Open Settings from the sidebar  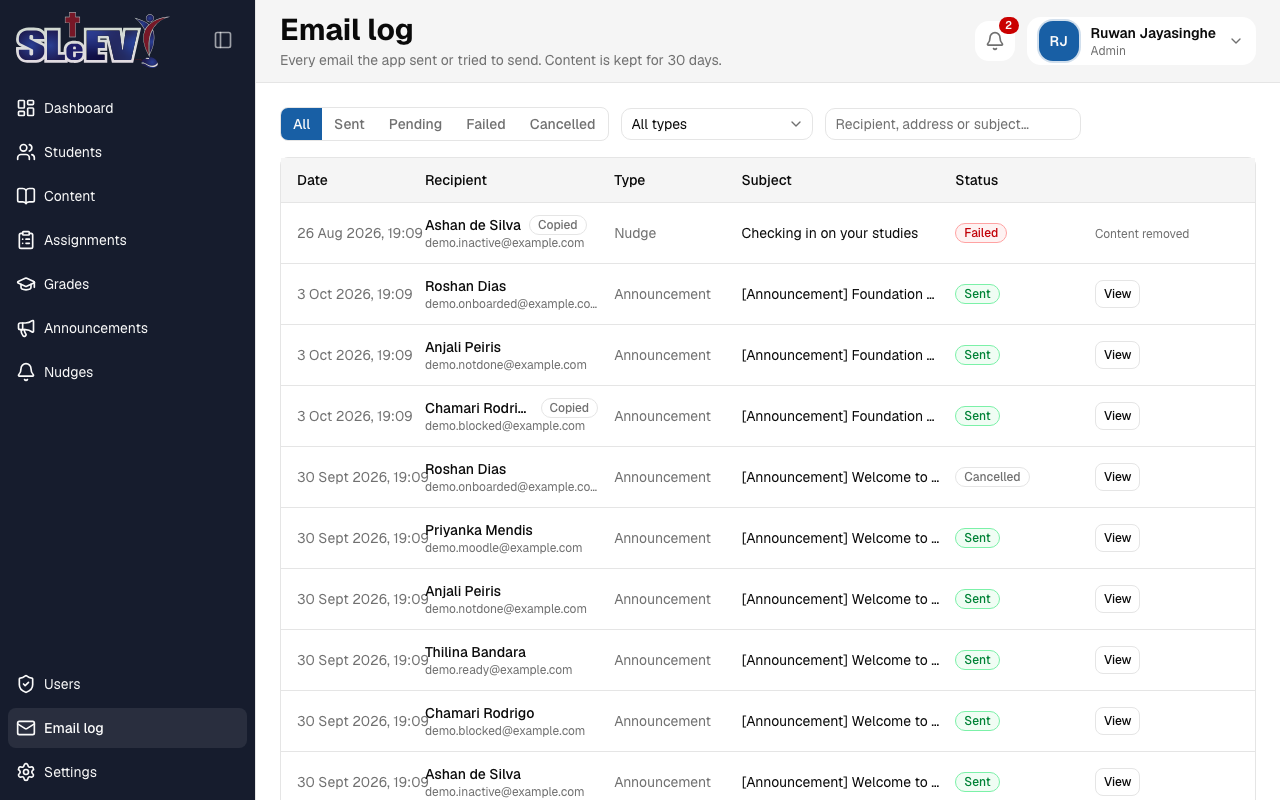pyautogui.click(x=127, y=772)
